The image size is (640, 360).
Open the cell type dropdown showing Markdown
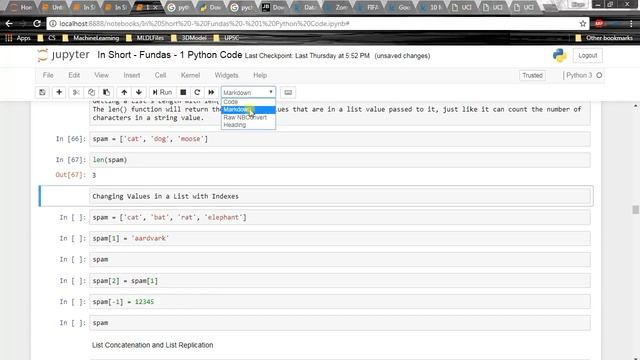pos(248,92)
